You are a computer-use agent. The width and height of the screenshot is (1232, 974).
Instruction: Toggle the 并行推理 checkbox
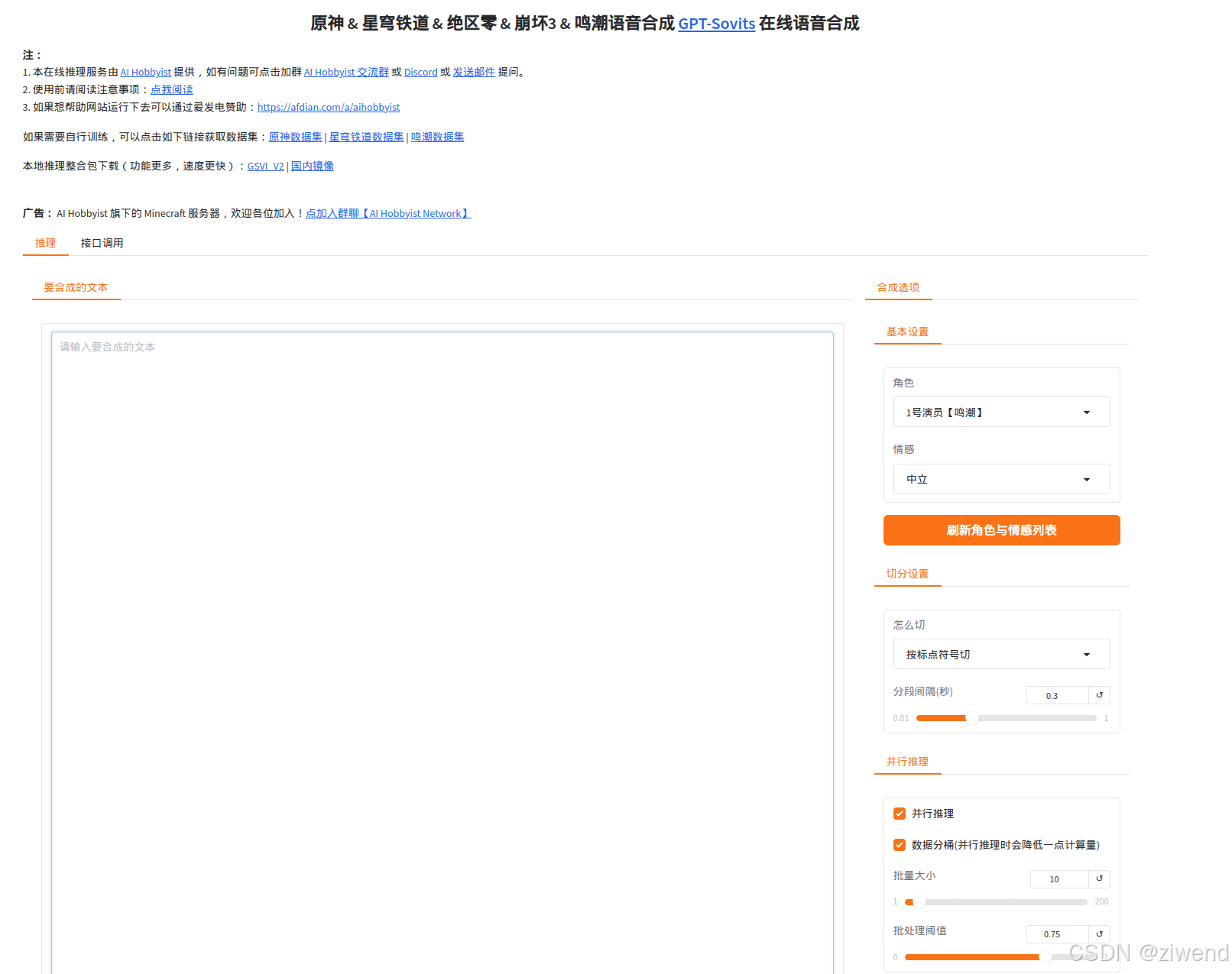coord(900,814)
